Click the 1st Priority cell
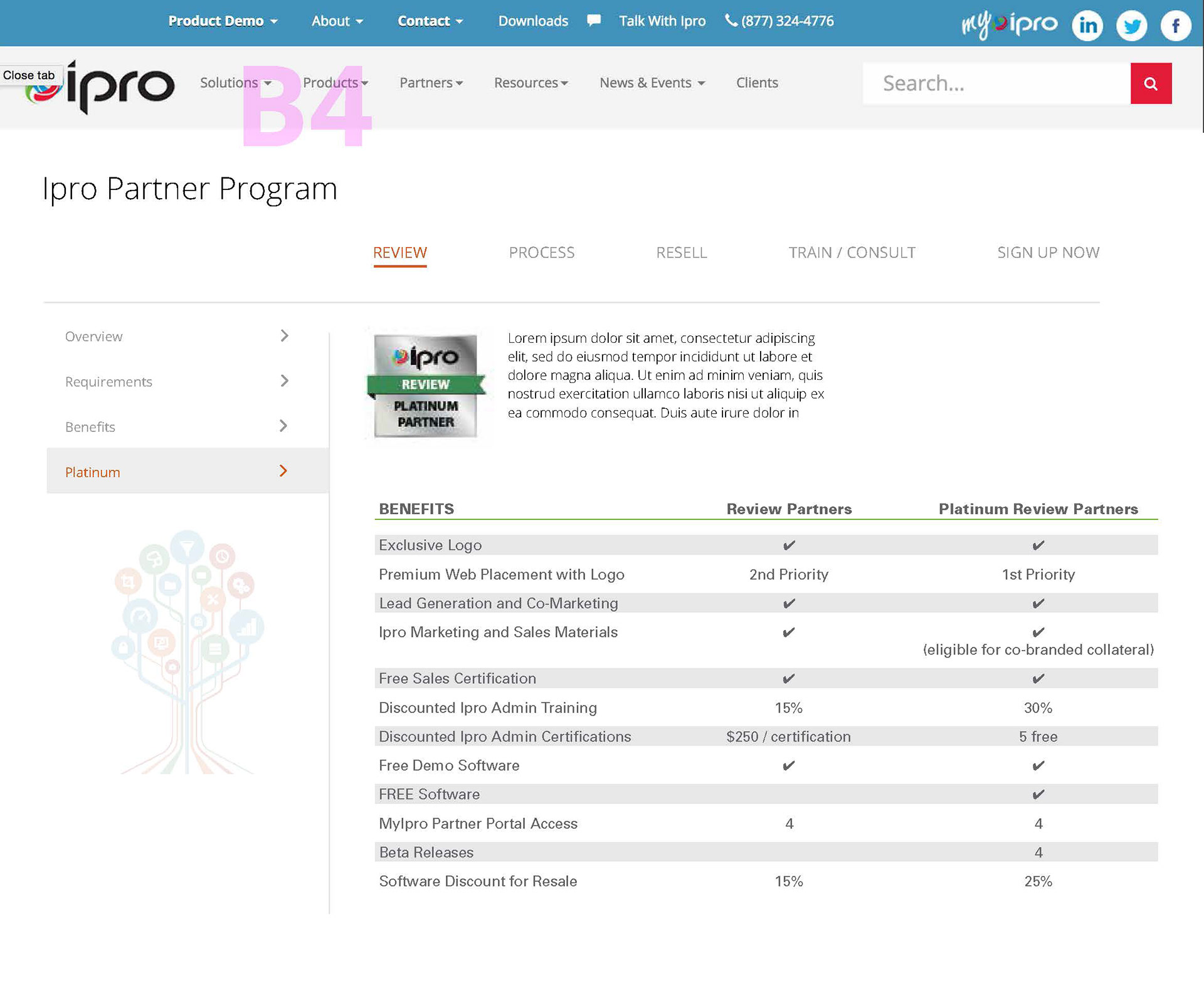 (1038, 574)
